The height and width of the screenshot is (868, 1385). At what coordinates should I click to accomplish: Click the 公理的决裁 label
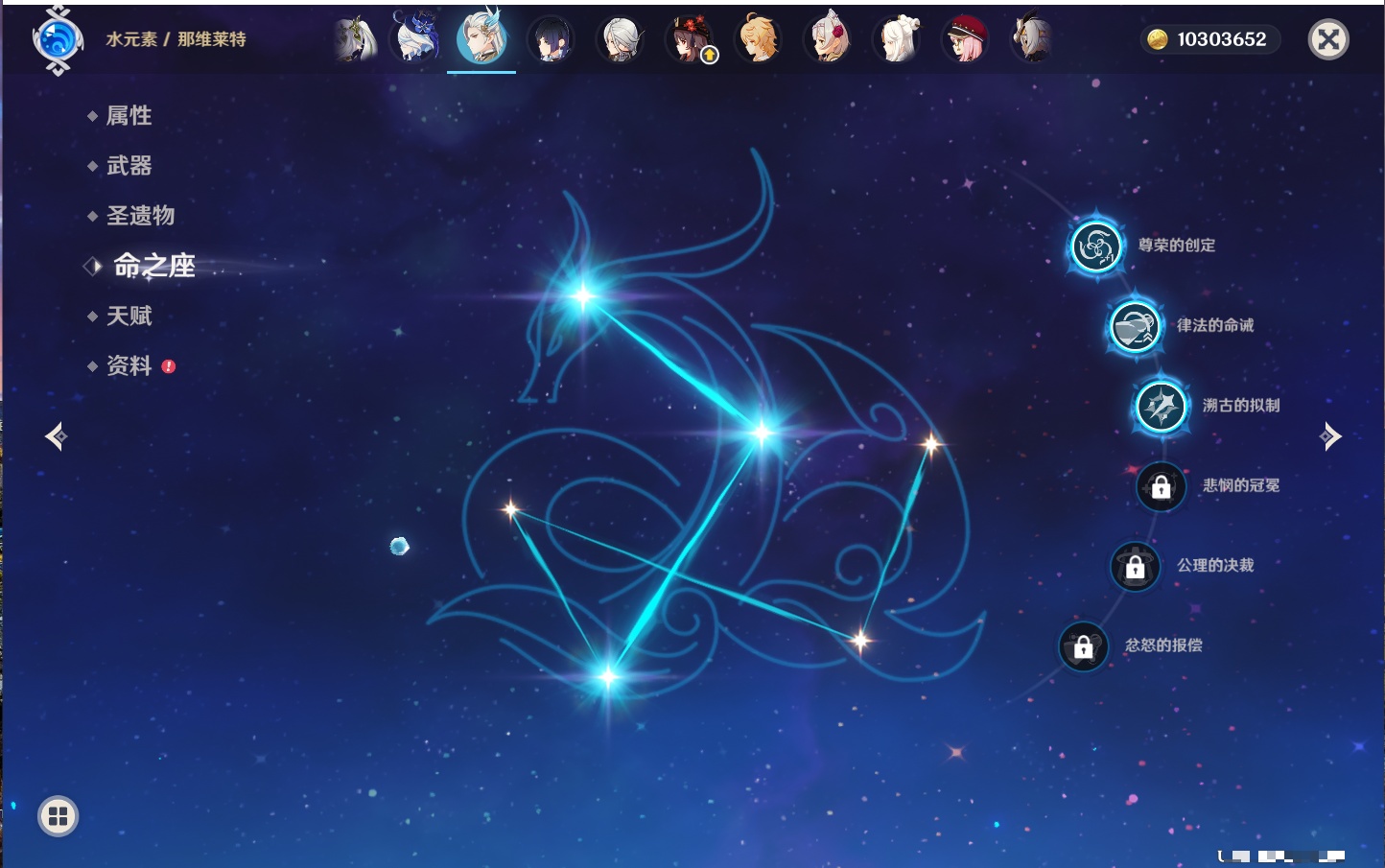tap(1215, 565)
